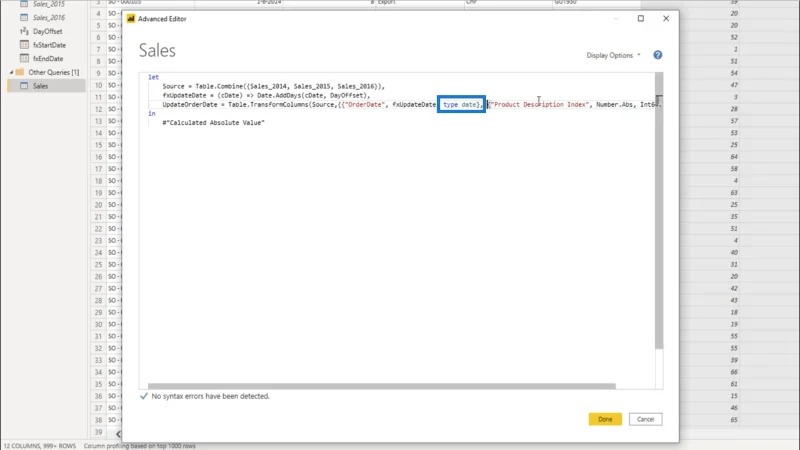Click the Sales table icon in queries pane
The width and height of the screenshot is (800, 450).
pos(24,86)
